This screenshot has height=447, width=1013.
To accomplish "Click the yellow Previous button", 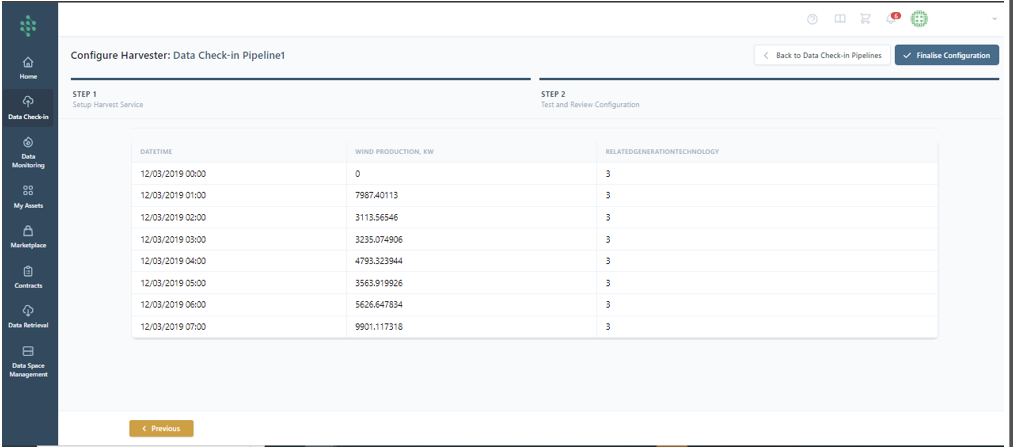I will [x=161, y=428].
